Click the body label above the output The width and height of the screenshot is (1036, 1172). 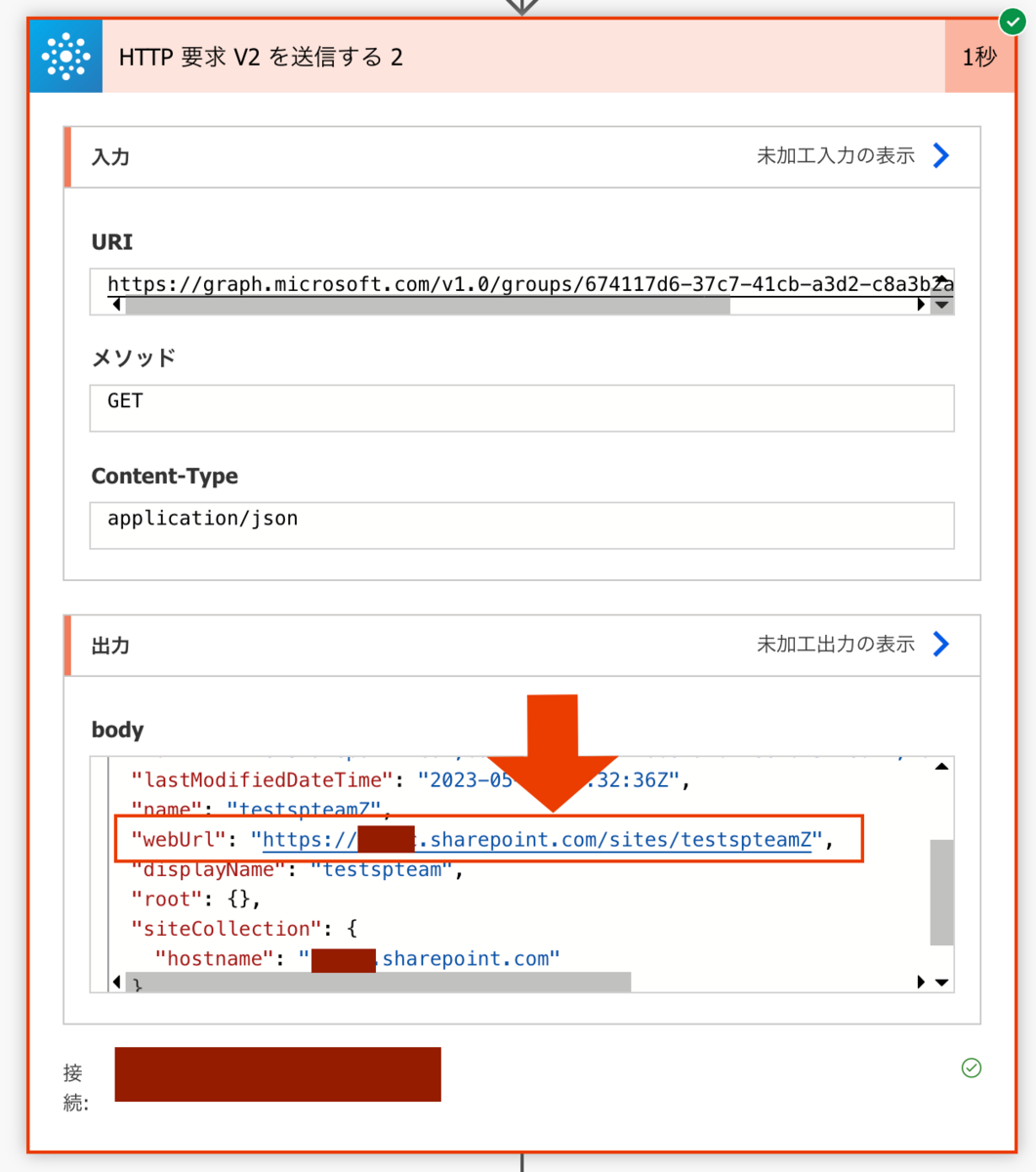117,730
